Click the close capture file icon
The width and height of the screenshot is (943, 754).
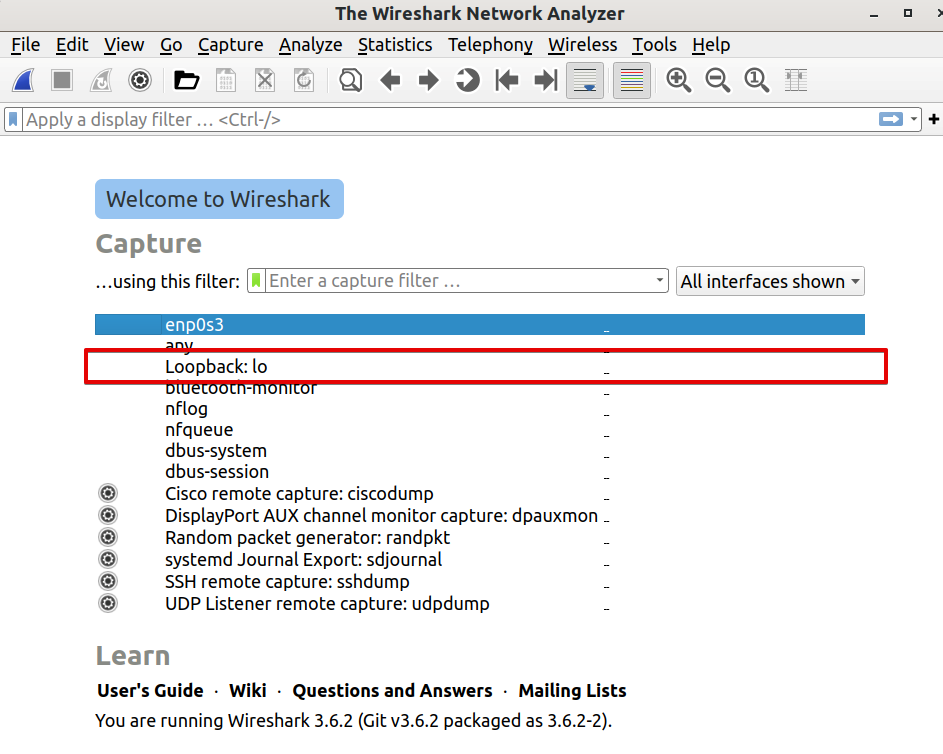click(265, 80)
